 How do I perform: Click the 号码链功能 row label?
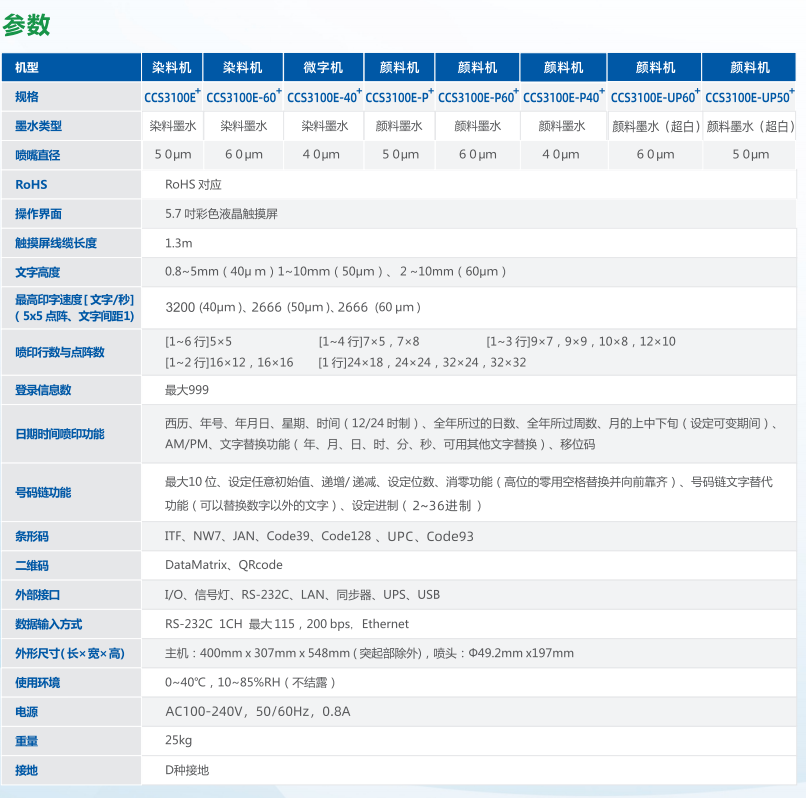pos(43,493)
